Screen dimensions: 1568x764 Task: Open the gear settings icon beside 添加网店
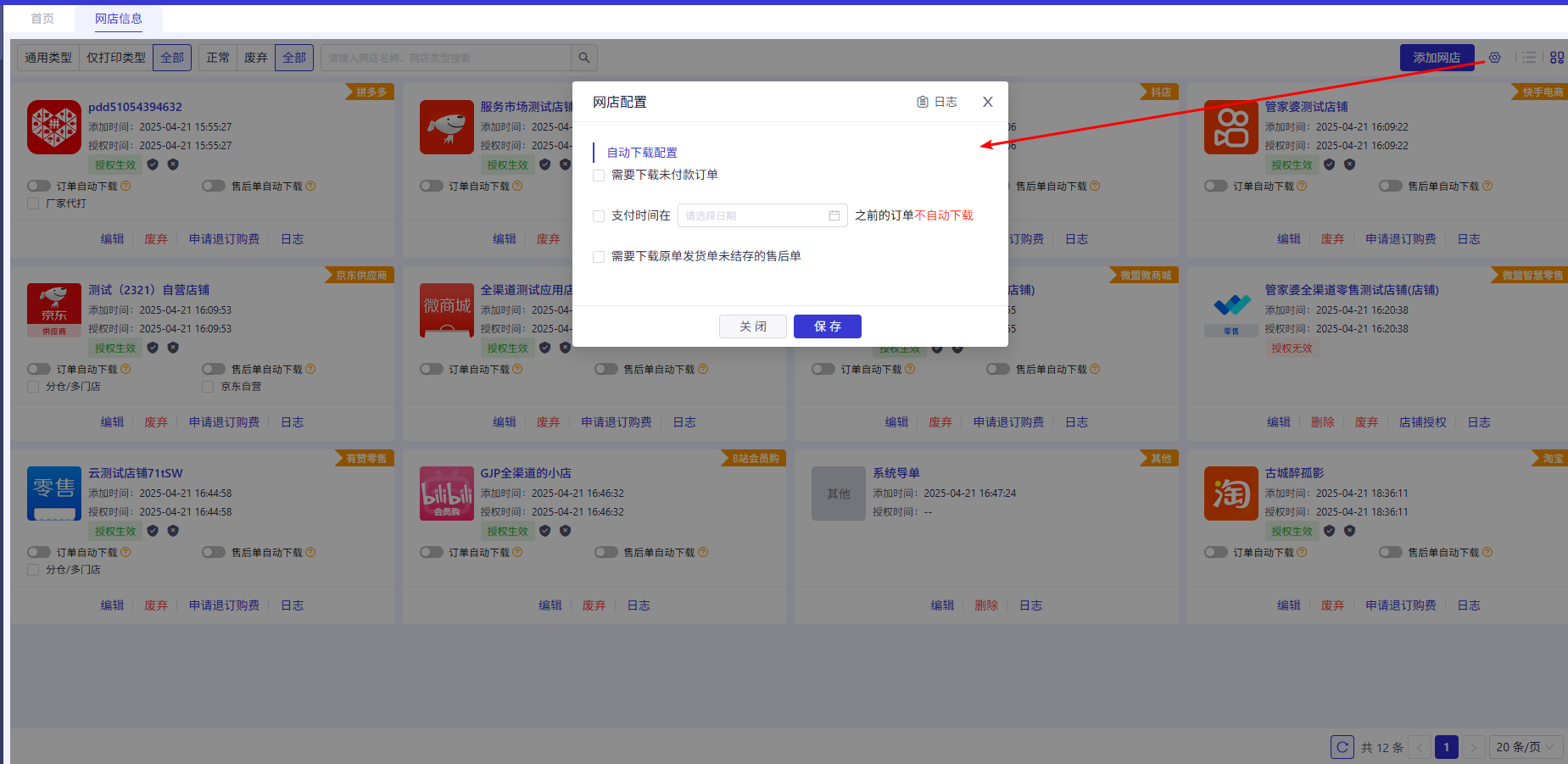coord(1494,58)
